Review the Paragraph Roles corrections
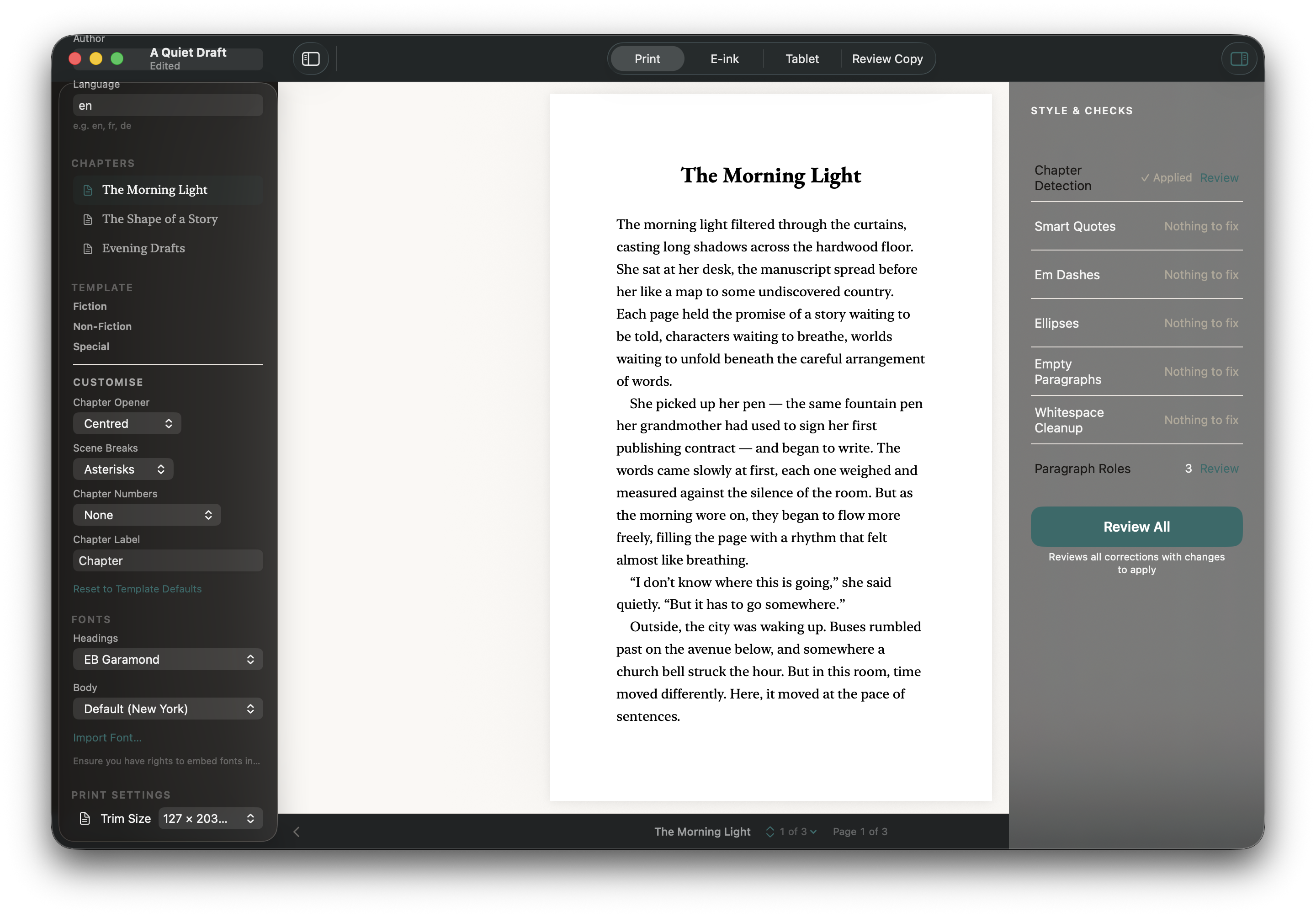The width and height of the screenshot is (1316, 917). pyautogui.click(x=1219, y=468)
